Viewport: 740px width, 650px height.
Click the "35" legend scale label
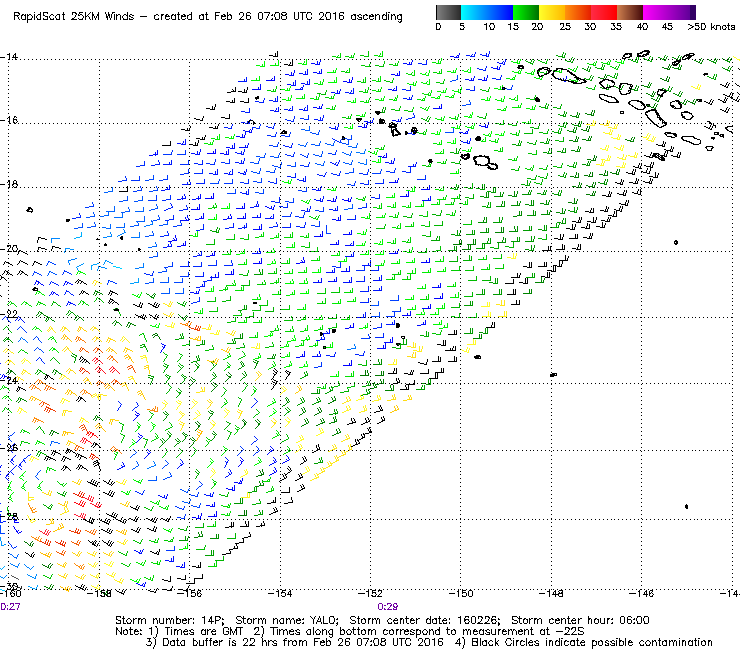click(616, 27)
